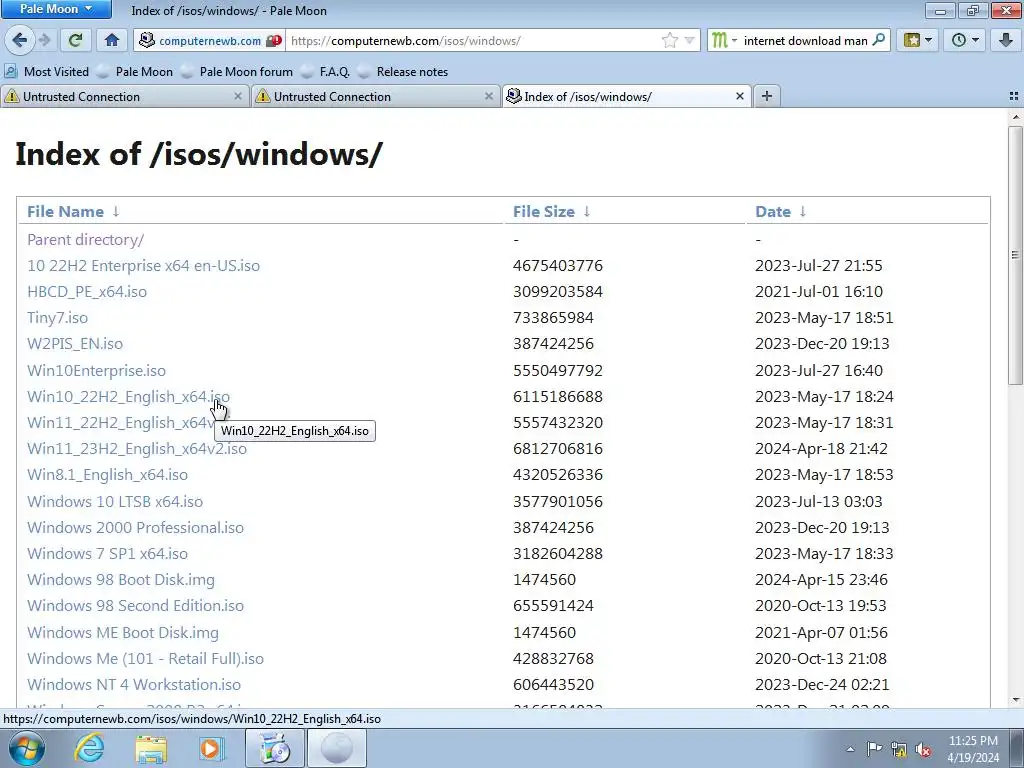1024x768 pixels.
Task: Click the network tray icon
Action: coord(899,749)
